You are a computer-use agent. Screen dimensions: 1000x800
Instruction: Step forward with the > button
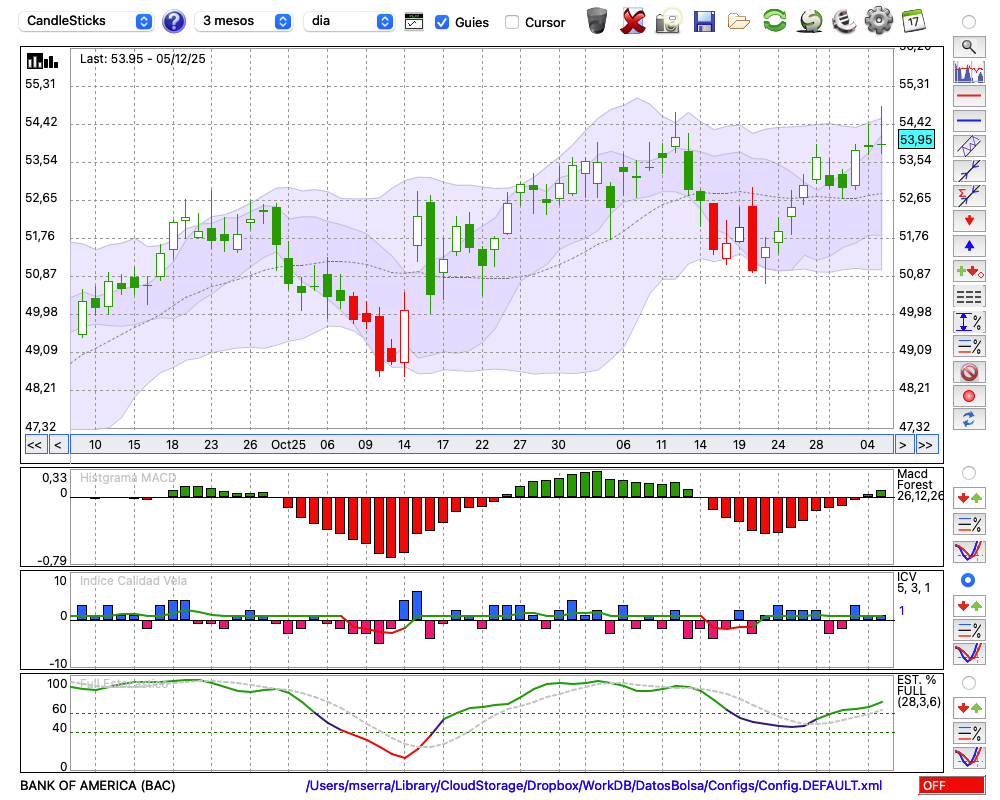(x=902, y=445)
